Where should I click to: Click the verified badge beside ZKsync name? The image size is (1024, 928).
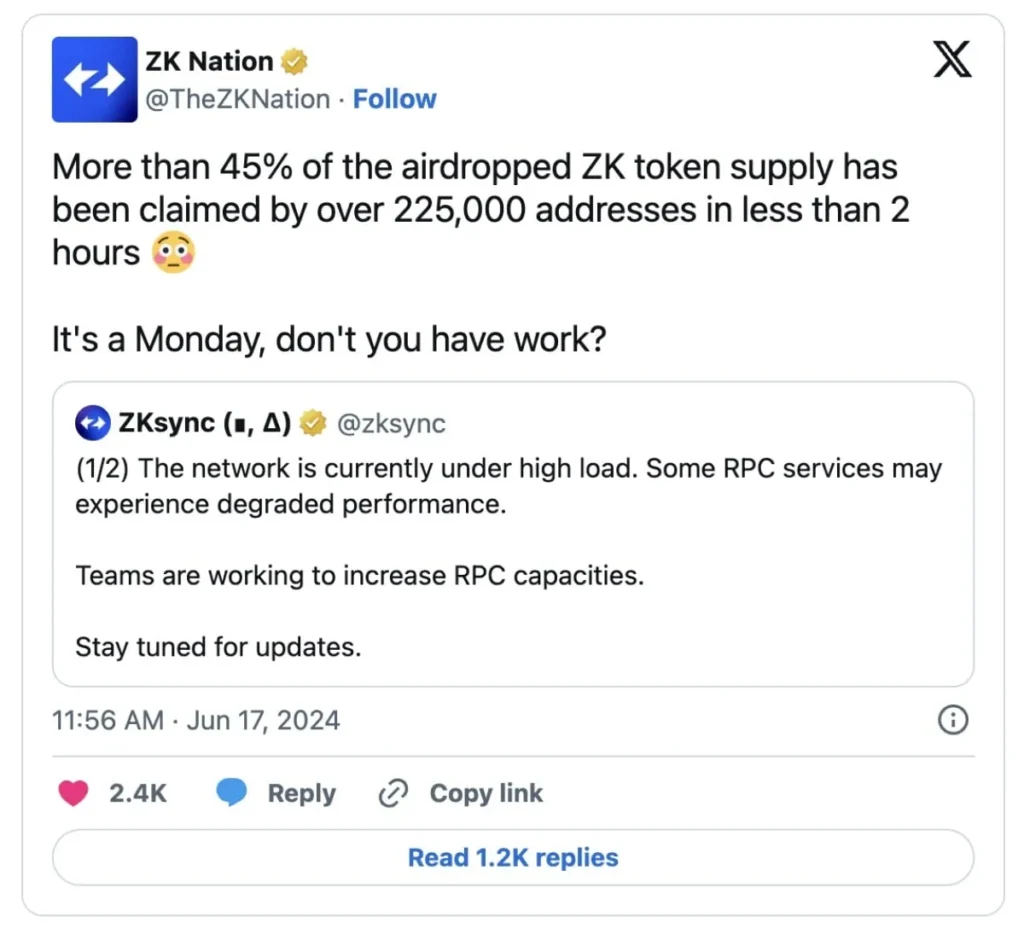[313, 422]
